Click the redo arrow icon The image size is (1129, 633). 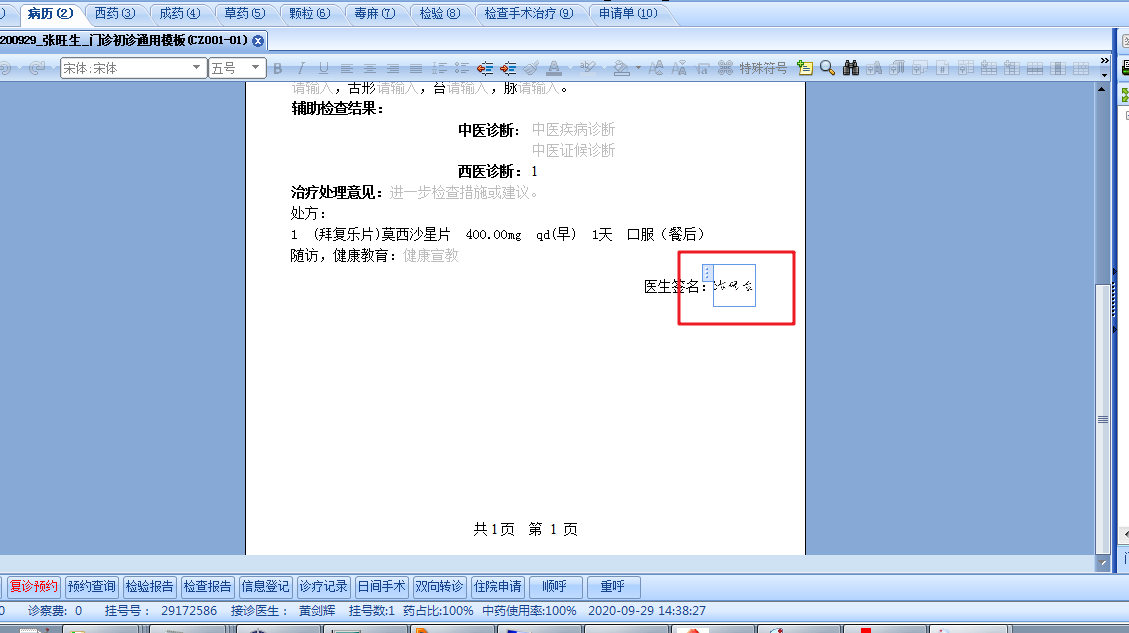[x=37, y=68]
